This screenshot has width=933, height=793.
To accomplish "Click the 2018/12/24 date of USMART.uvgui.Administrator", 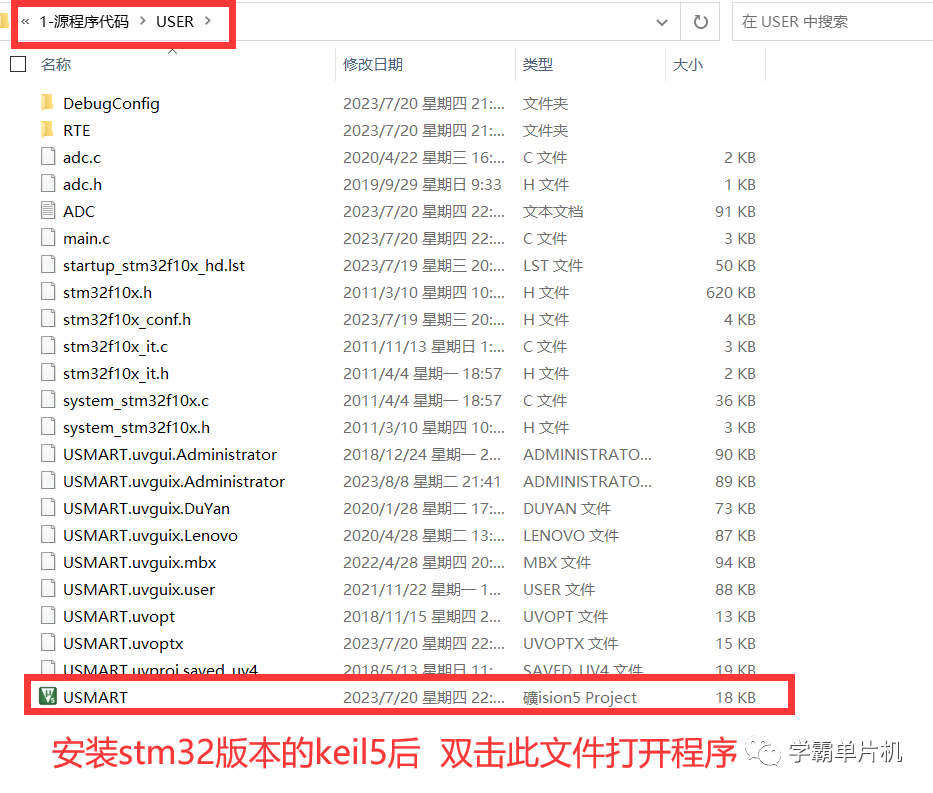I will pos(422,455).
